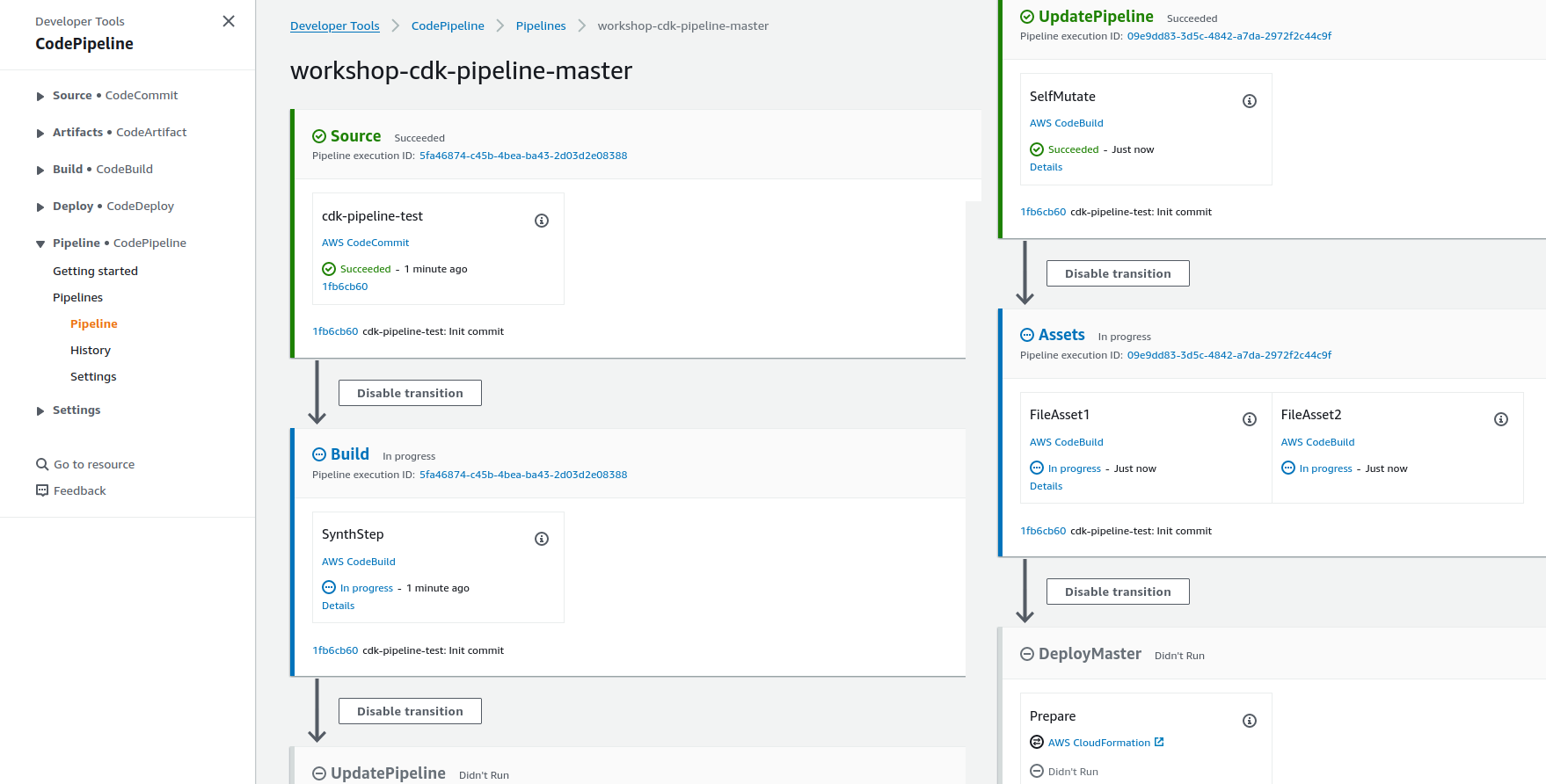Click Assets stage in-progress icon
Screen dimensions: 1546x784
point(1027,335)
